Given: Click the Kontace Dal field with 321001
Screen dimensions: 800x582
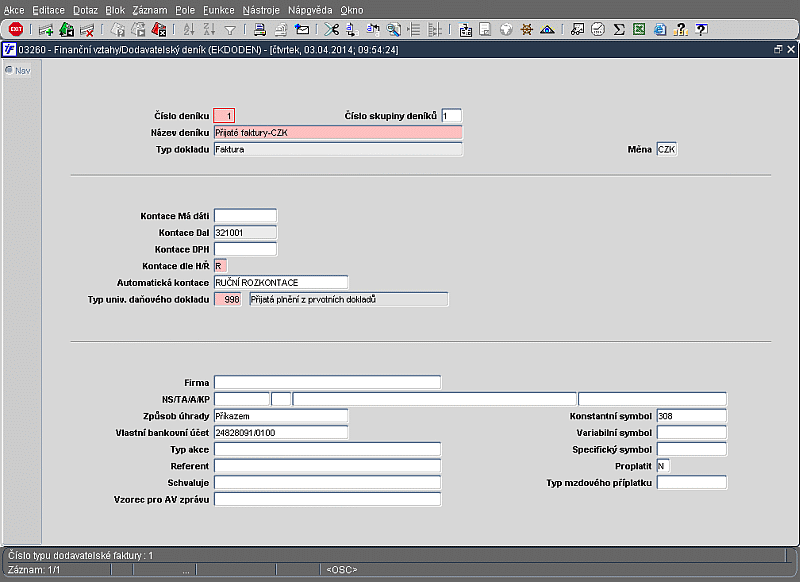Looking at the screenshot, I should click(x=245, y=233).
